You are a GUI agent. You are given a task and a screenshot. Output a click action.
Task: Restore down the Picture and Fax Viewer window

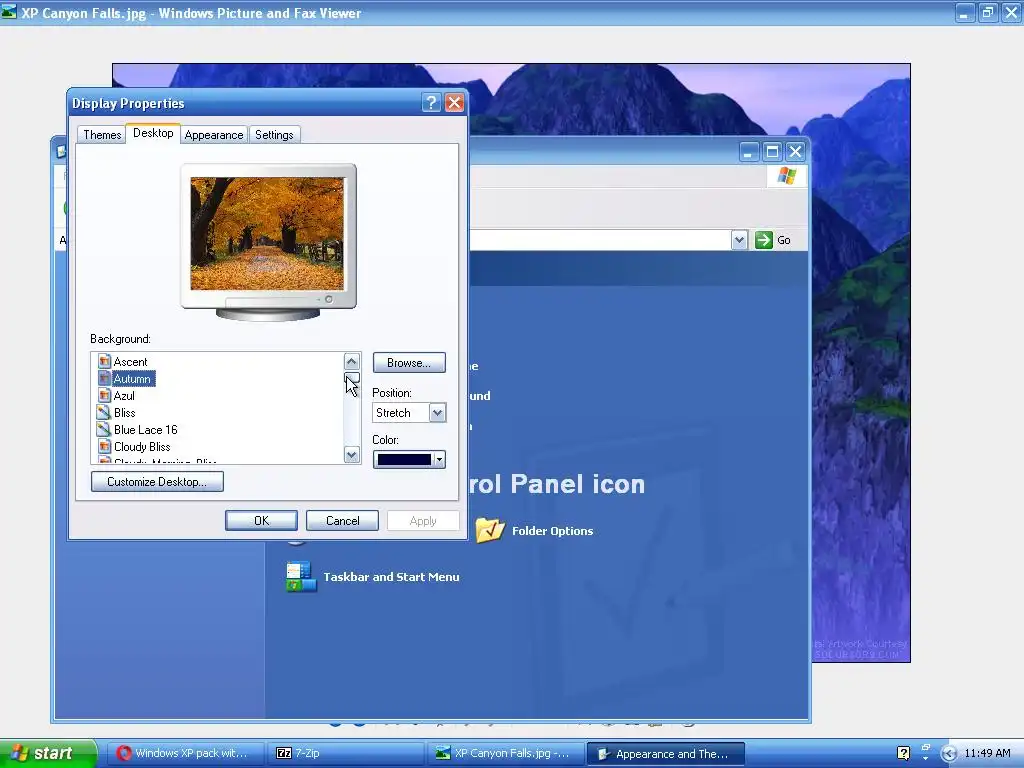(987, 12)
